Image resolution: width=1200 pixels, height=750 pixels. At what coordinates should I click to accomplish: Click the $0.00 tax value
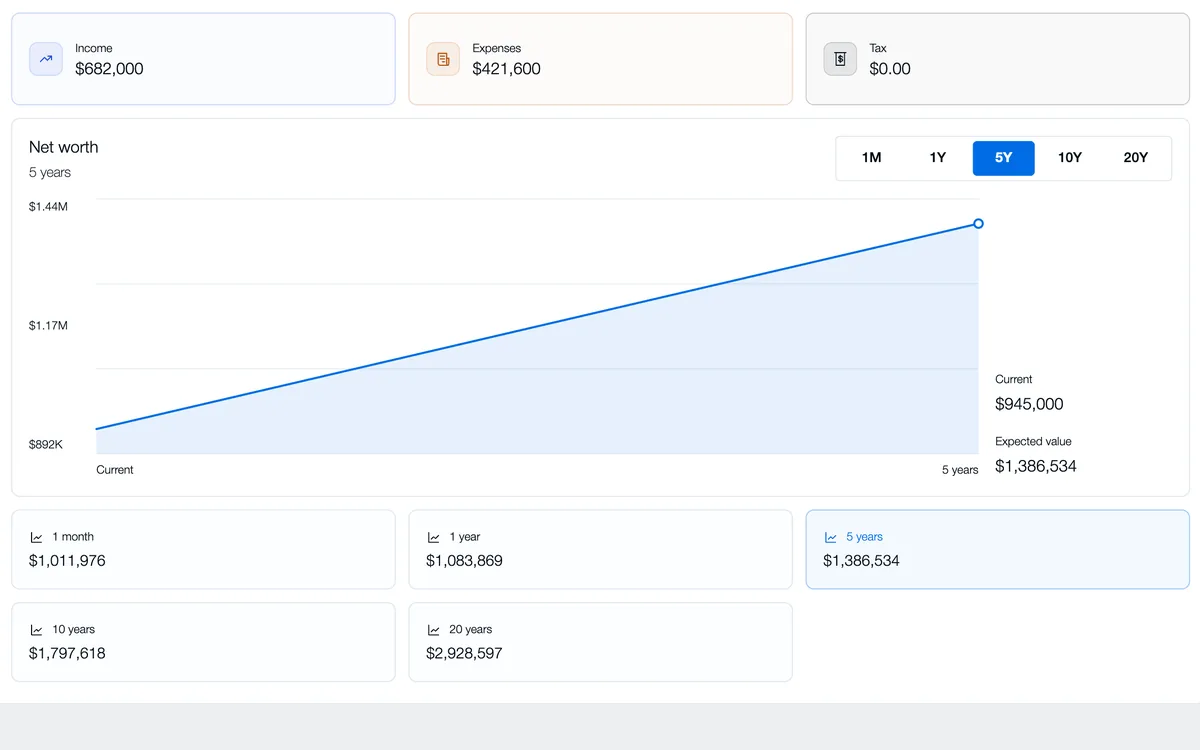[890, 69]
